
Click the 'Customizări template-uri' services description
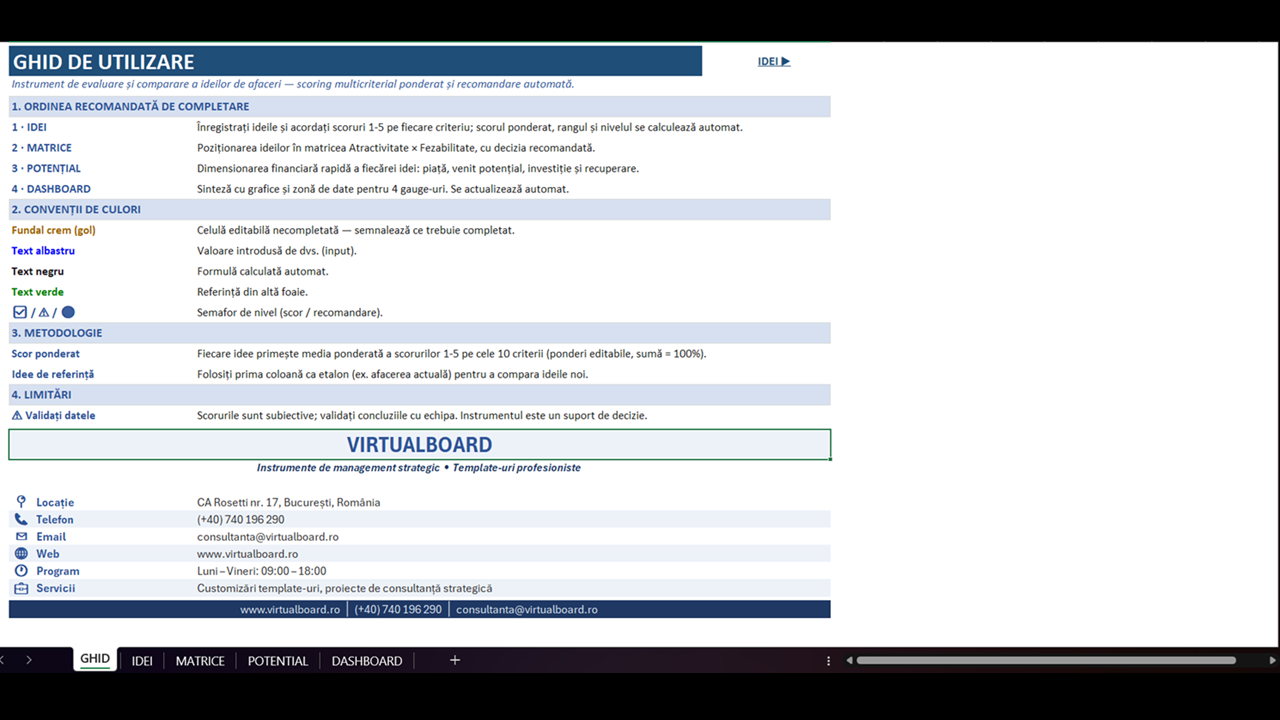tap(344, 588)
